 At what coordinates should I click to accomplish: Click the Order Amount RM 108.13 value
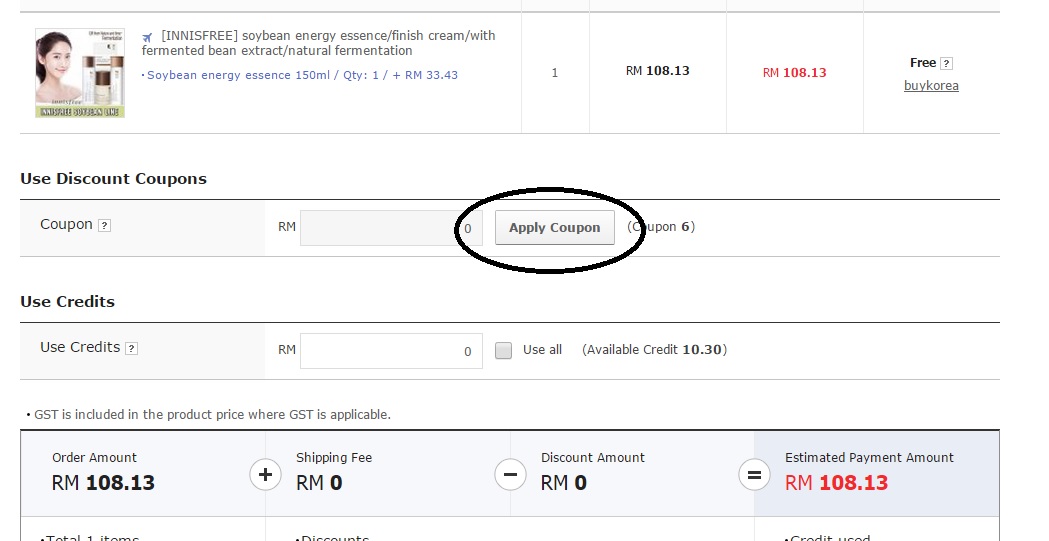pos(103,483)
